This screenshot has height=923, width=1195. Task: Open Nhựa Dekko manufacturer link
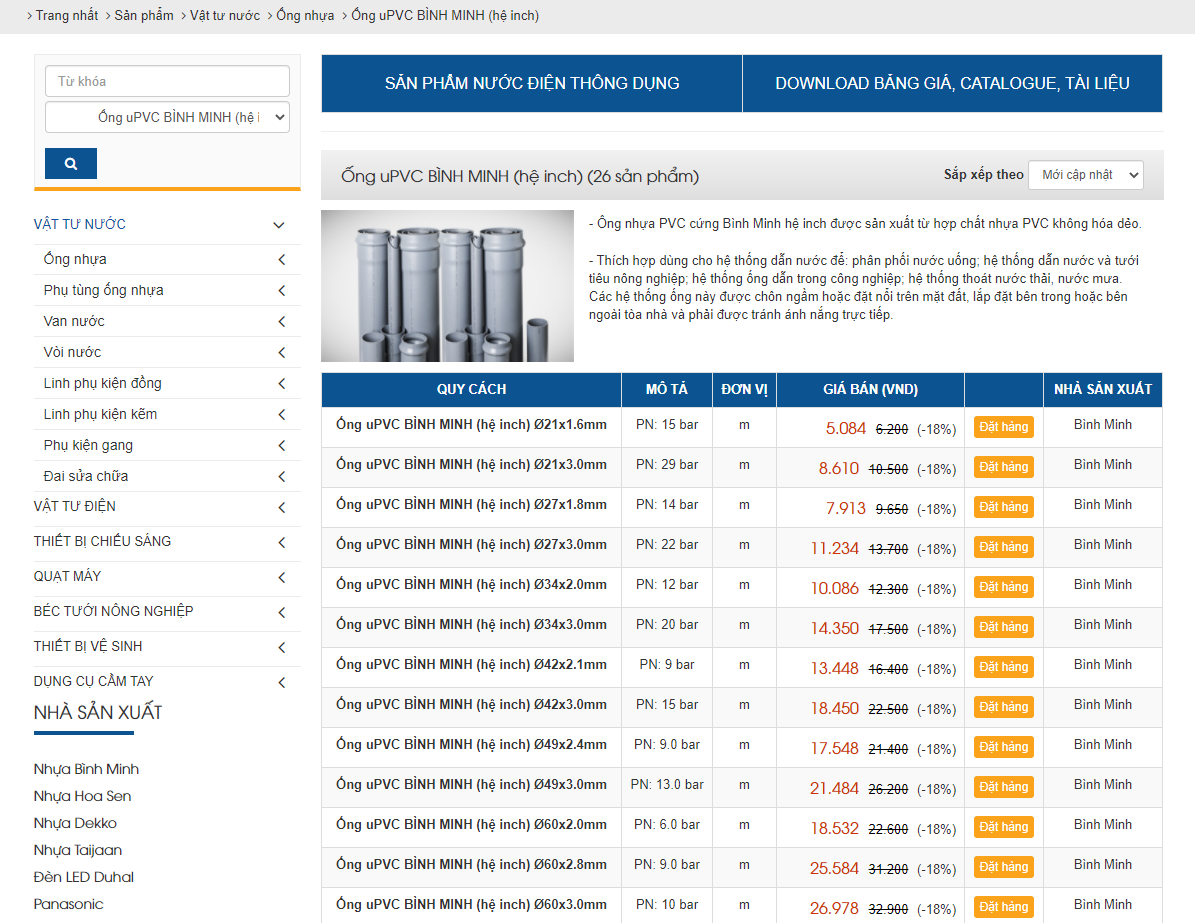75,823
